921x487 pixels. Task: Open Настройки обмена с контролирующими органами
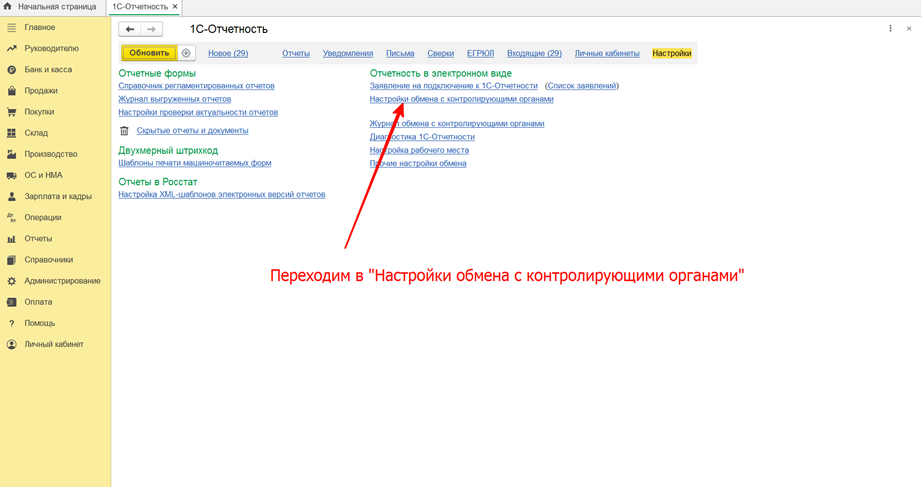tap(461, 99)
